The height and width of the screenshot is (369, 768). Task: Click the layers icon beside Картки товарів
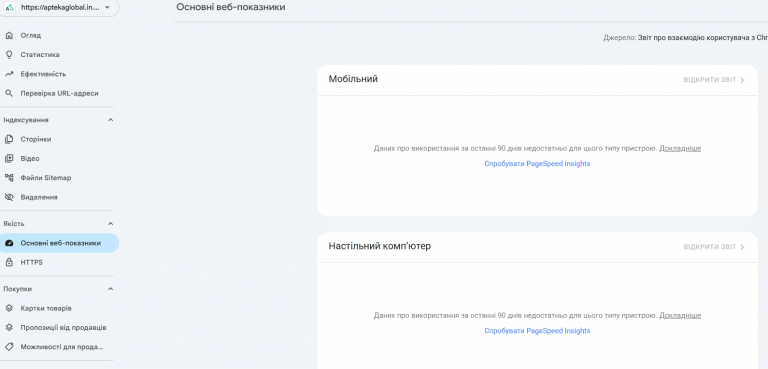[x=9, y=308]
